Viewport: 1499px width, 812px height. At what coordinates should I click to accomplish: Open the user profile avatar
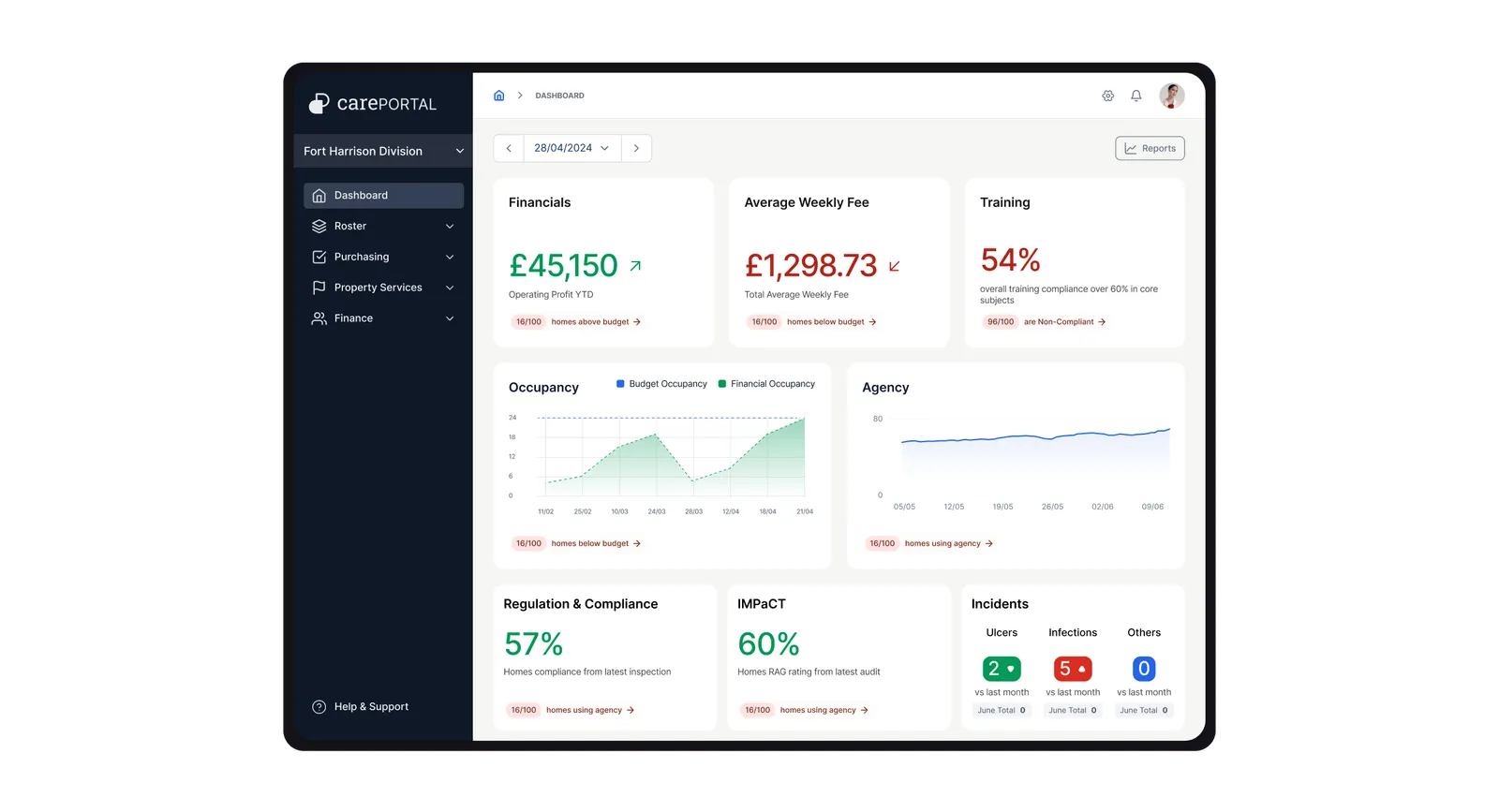pos(1172,96)
